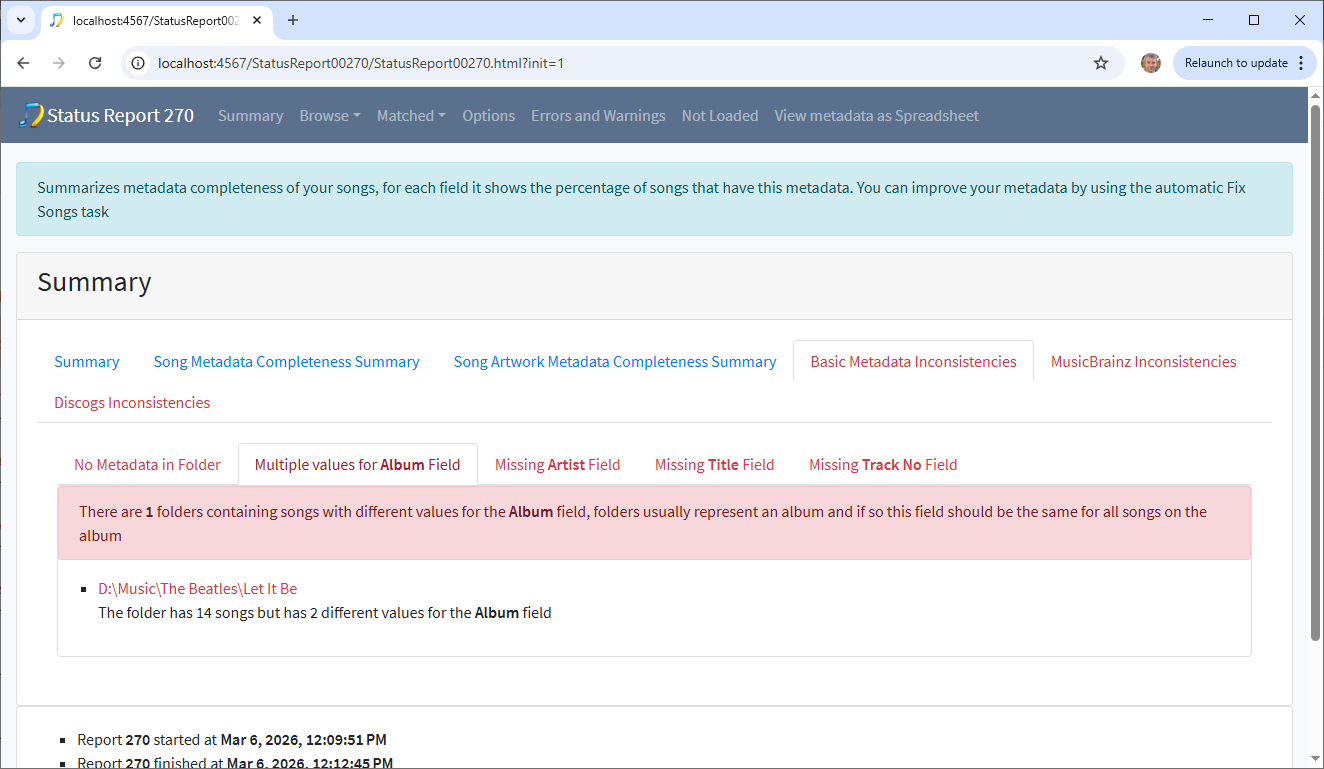Image resolution: width=1324 pixels, height=769 pixels.
Task: Open the Let It Be folder link
Action: (197, 589)
